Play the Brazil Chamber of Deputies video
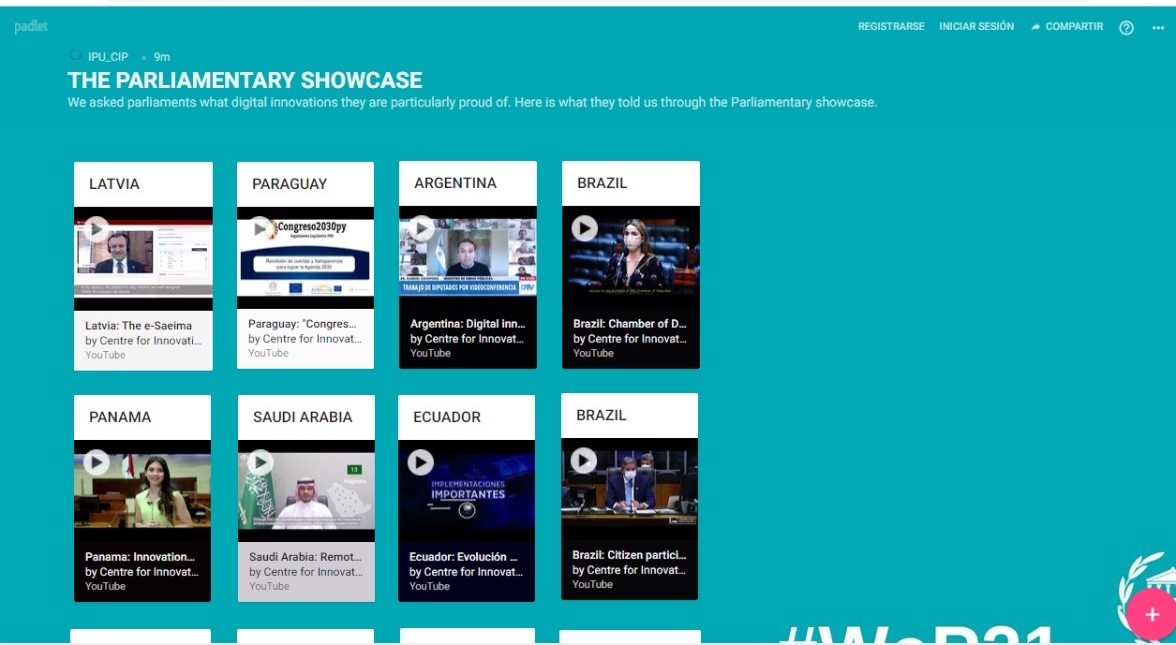This screenshot has height=645, width=1176. (584, 228)
